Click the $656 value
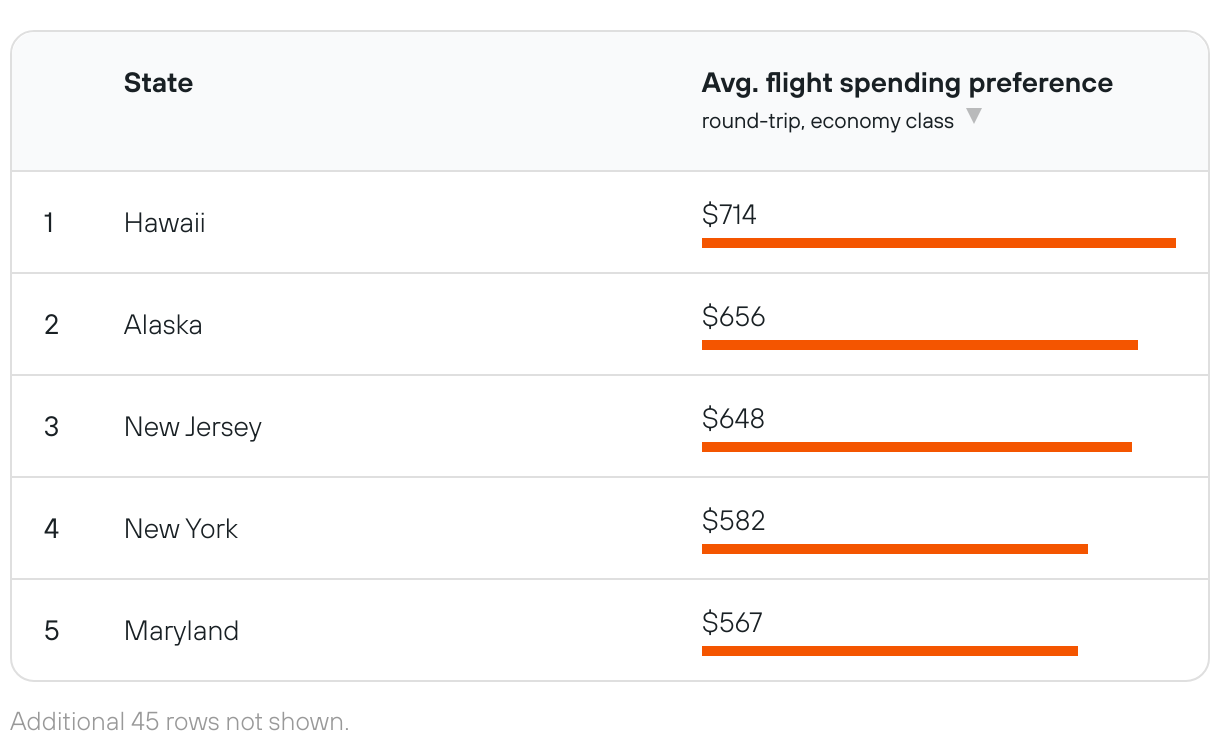This screenshot has width=1220, height=748. tap(733, 316)
